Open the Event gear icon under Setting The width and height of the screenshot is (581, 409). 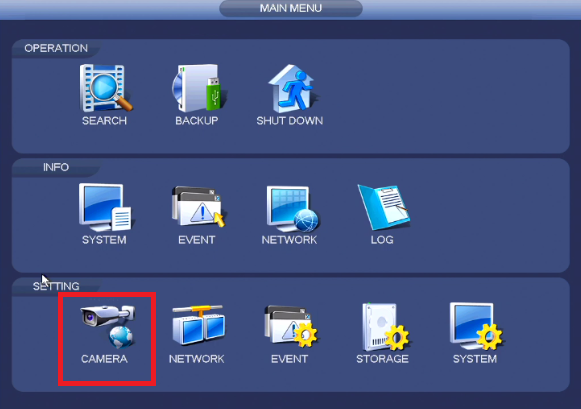coord(290,326)
